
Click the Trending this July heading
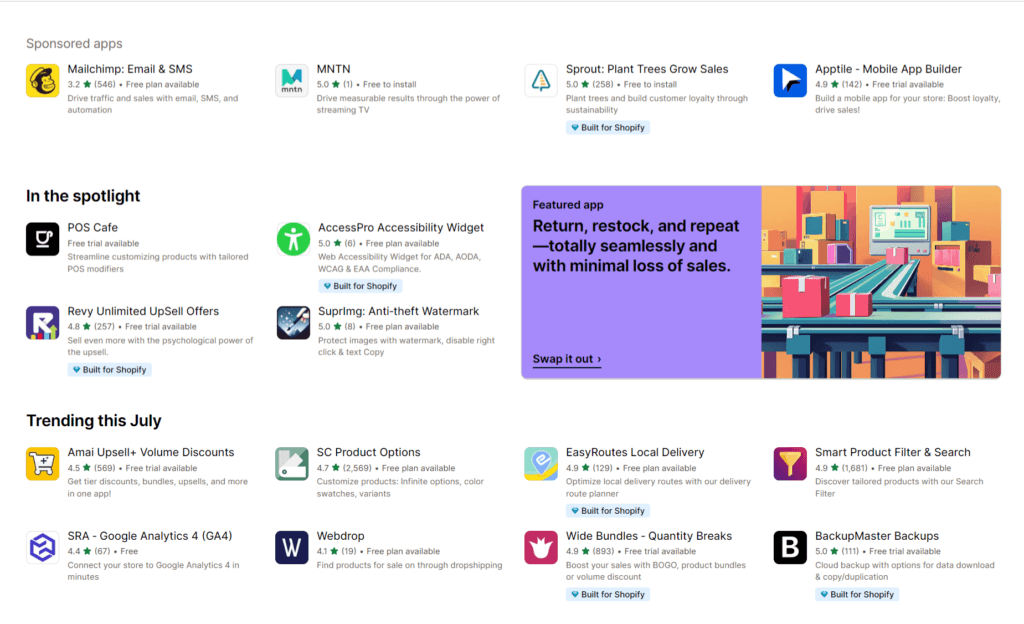94,420
